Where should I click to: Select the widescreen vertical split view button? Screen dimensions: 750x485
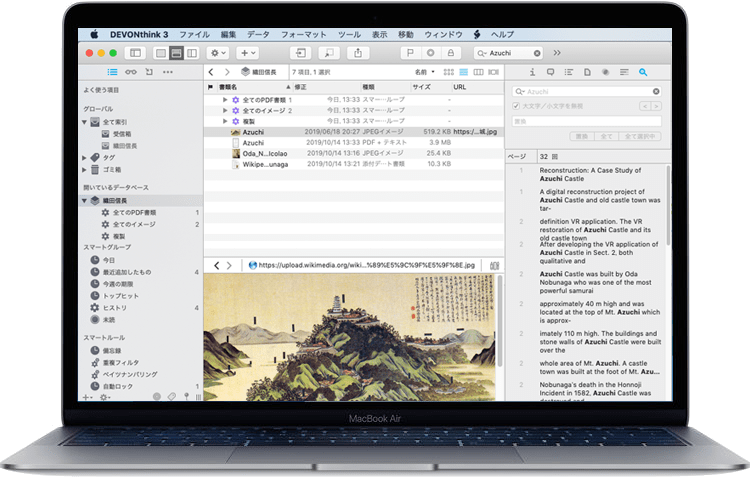point(192,53)
